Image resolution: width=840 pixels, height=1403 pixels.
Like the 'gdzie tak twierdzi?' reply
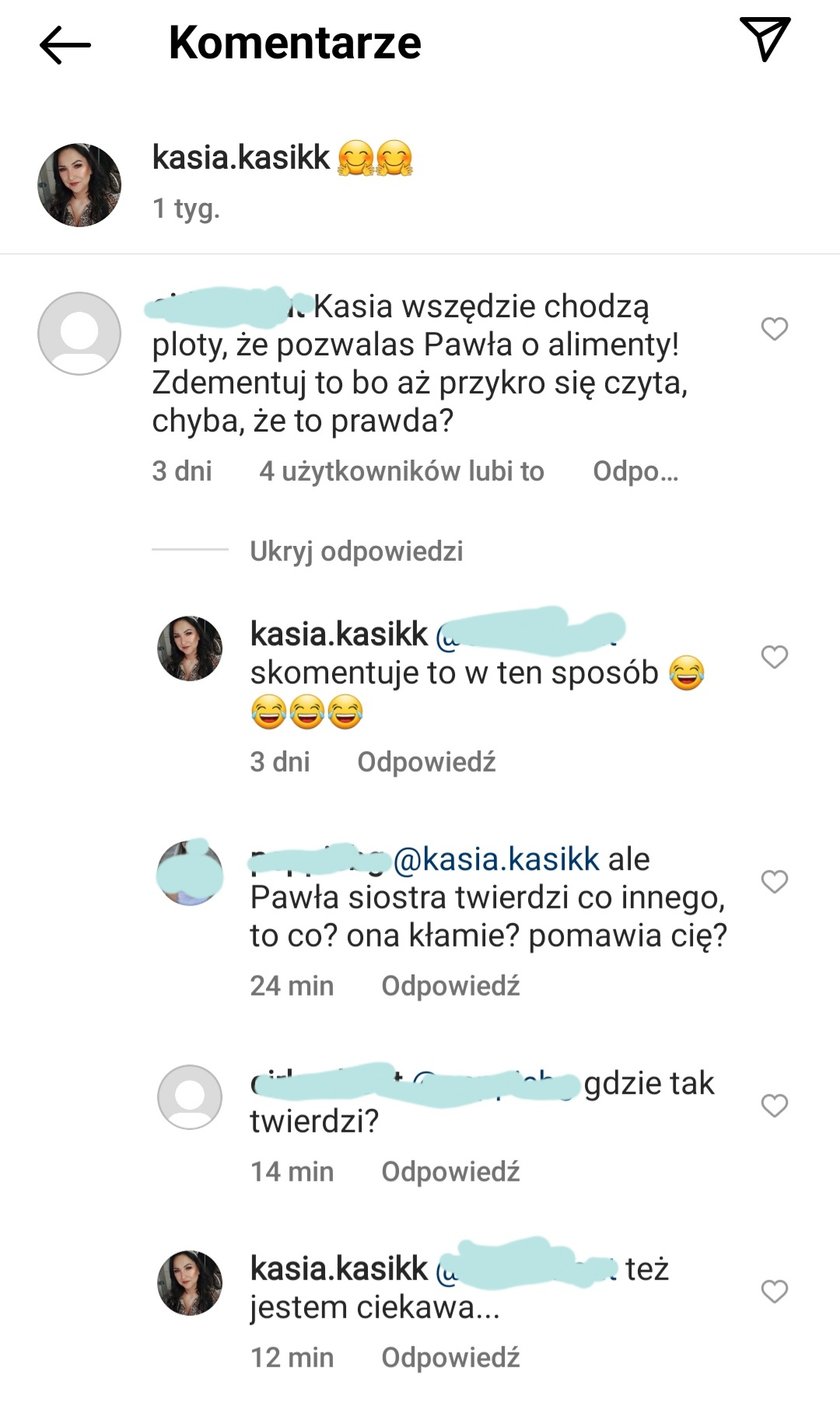[x=775, y=1105]
